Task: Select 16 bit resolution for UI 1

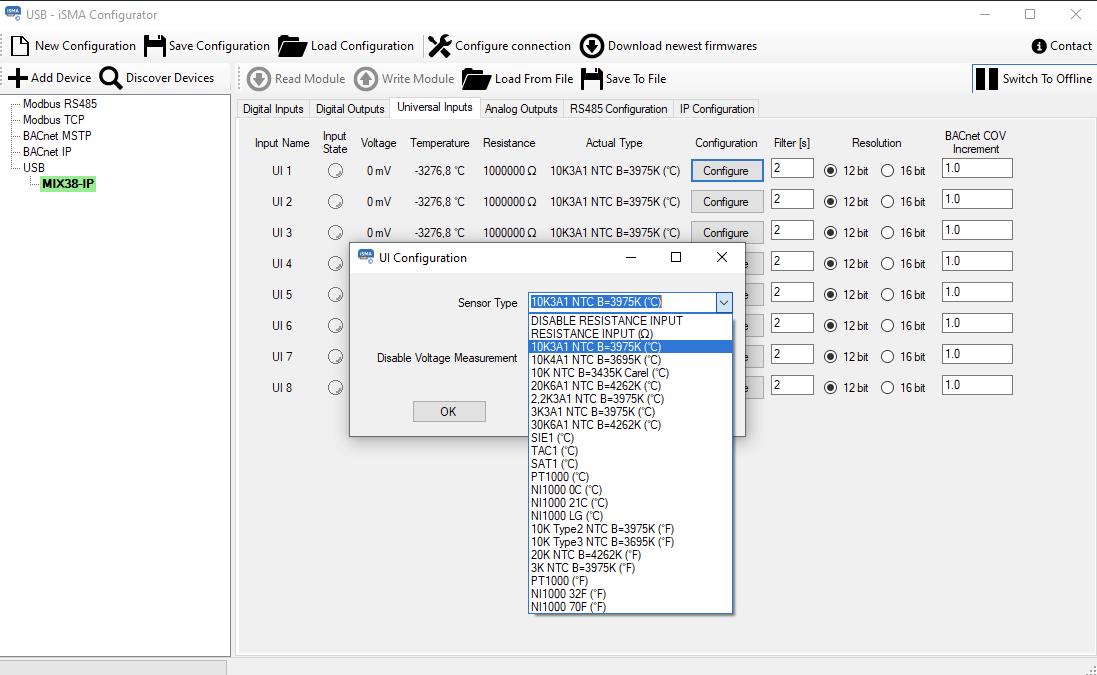Action: (887, 171)
